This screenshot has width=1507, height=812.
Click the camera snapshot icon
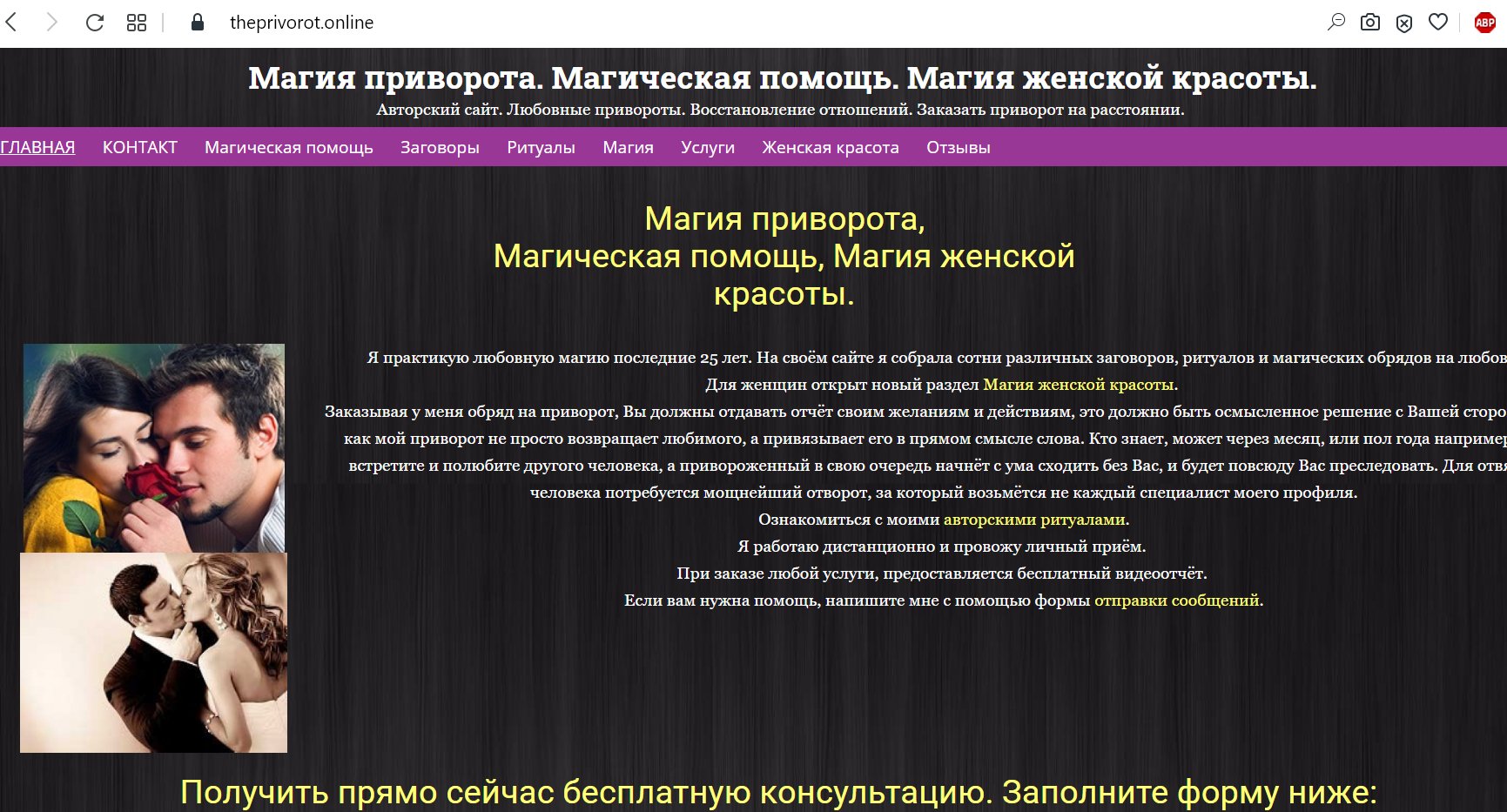tap(1370, 23)
